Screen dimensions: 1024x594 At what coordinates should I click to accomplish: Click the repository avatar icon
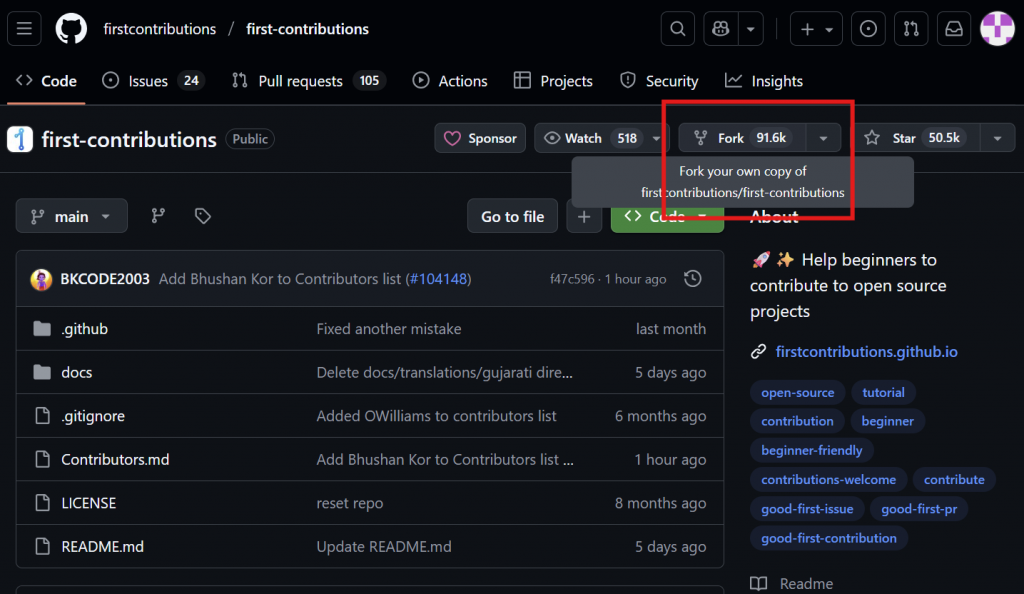click(20, 139)
